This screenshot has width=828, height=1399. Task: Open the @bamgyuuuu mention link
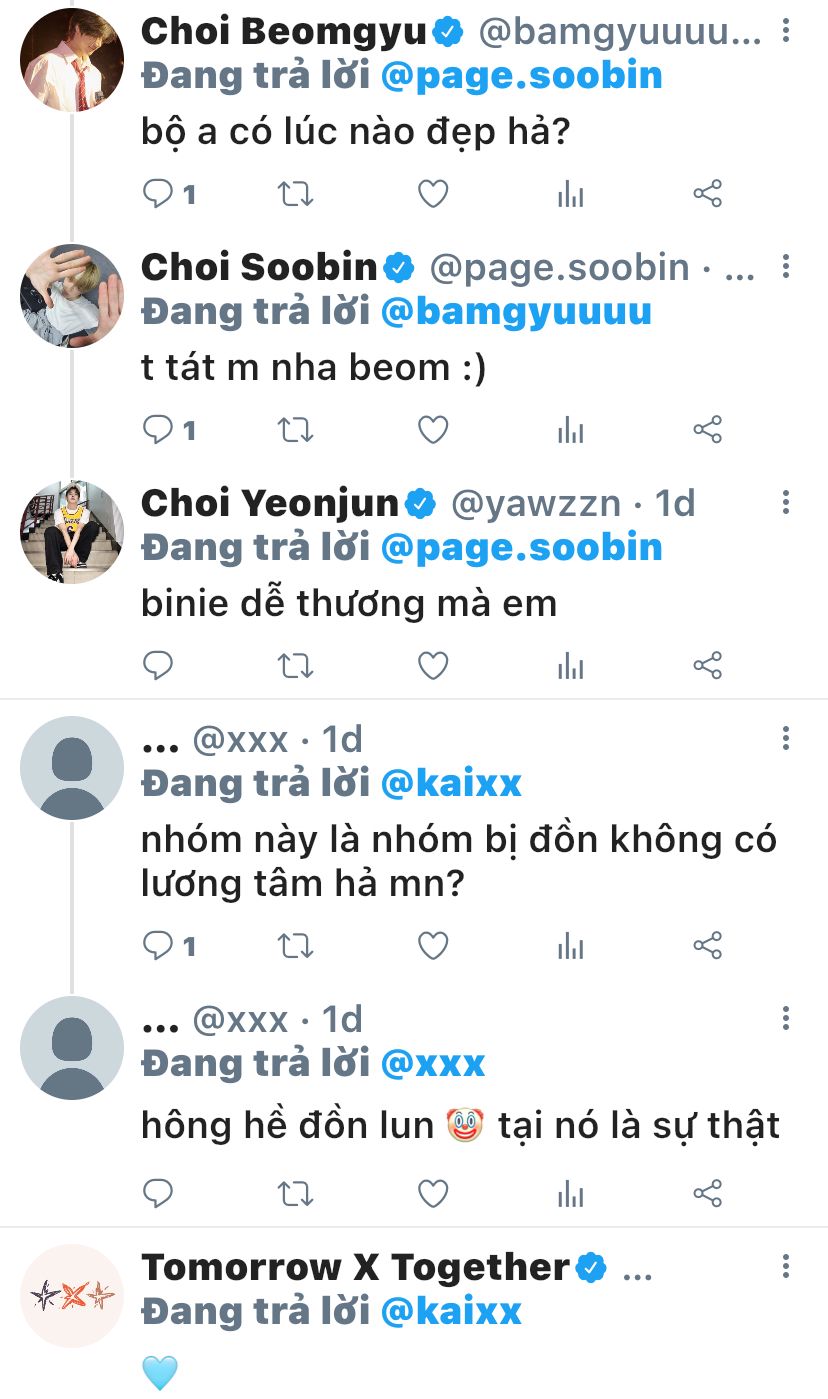(x=516, y=312)
